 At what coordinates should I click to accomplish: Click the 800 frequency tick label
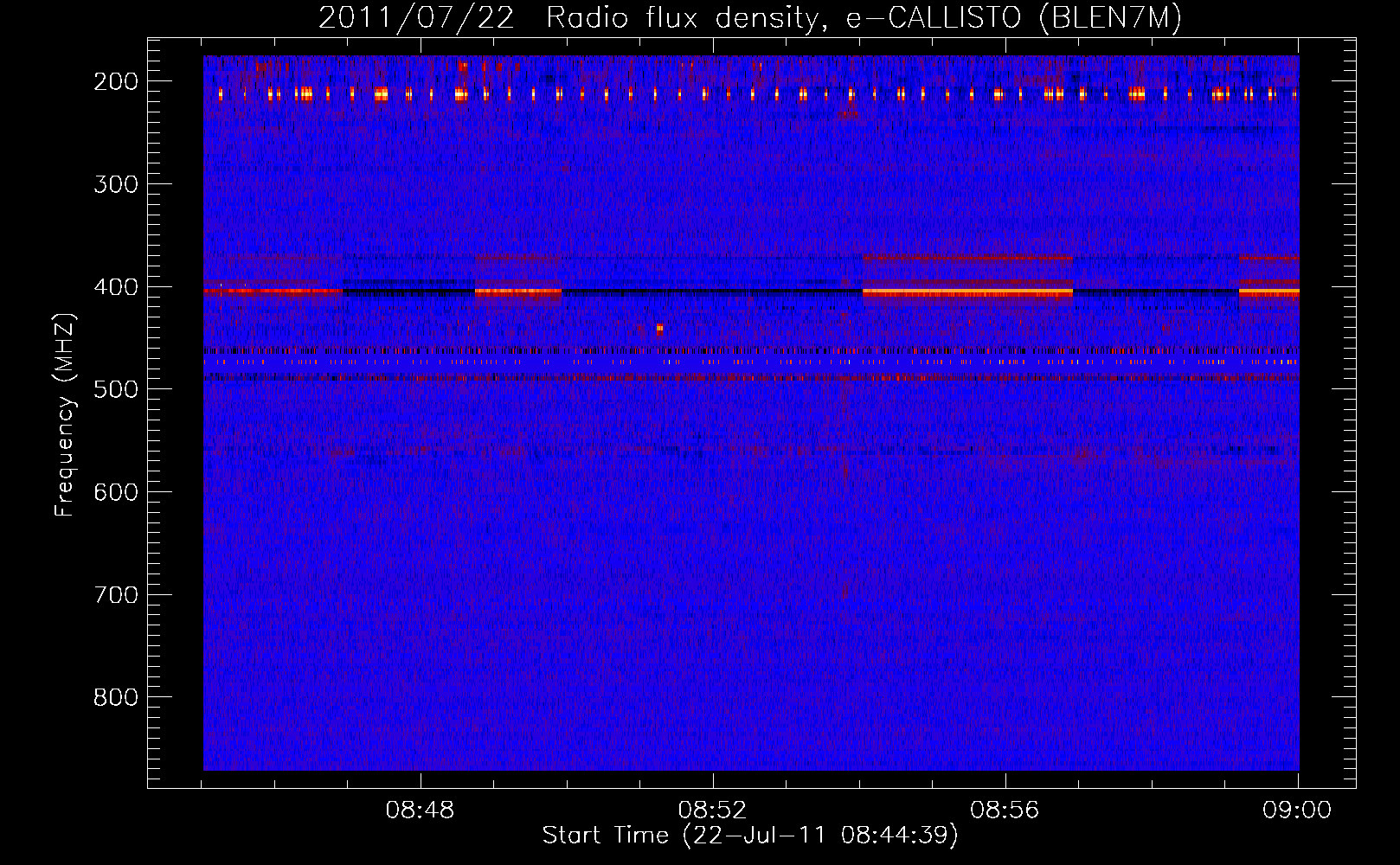pyautogui.click(x=116, y=697)
